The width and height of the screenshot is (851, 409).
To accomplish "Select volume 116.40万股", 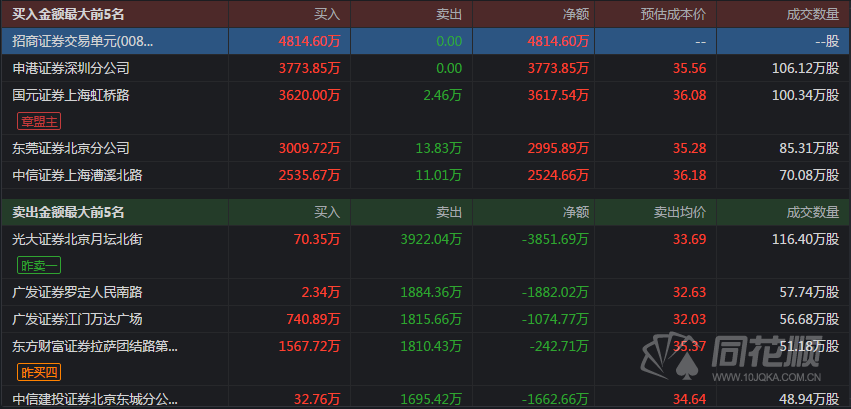I will point(806,239).
